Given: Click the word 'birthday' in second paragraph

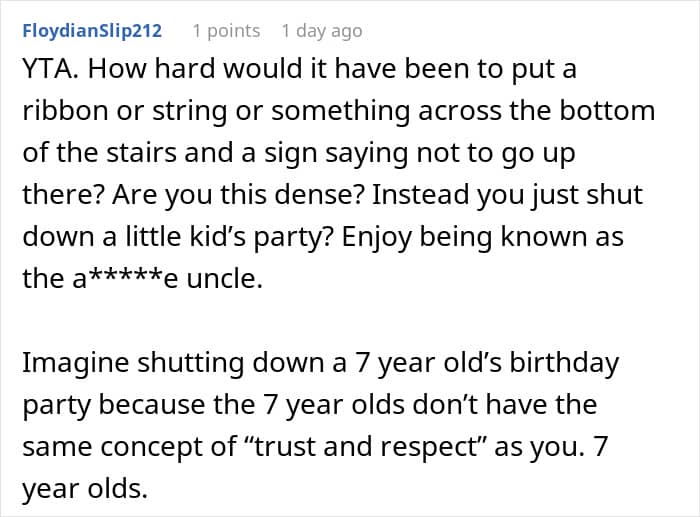Looking at the screenshot, I should (564, 363).
